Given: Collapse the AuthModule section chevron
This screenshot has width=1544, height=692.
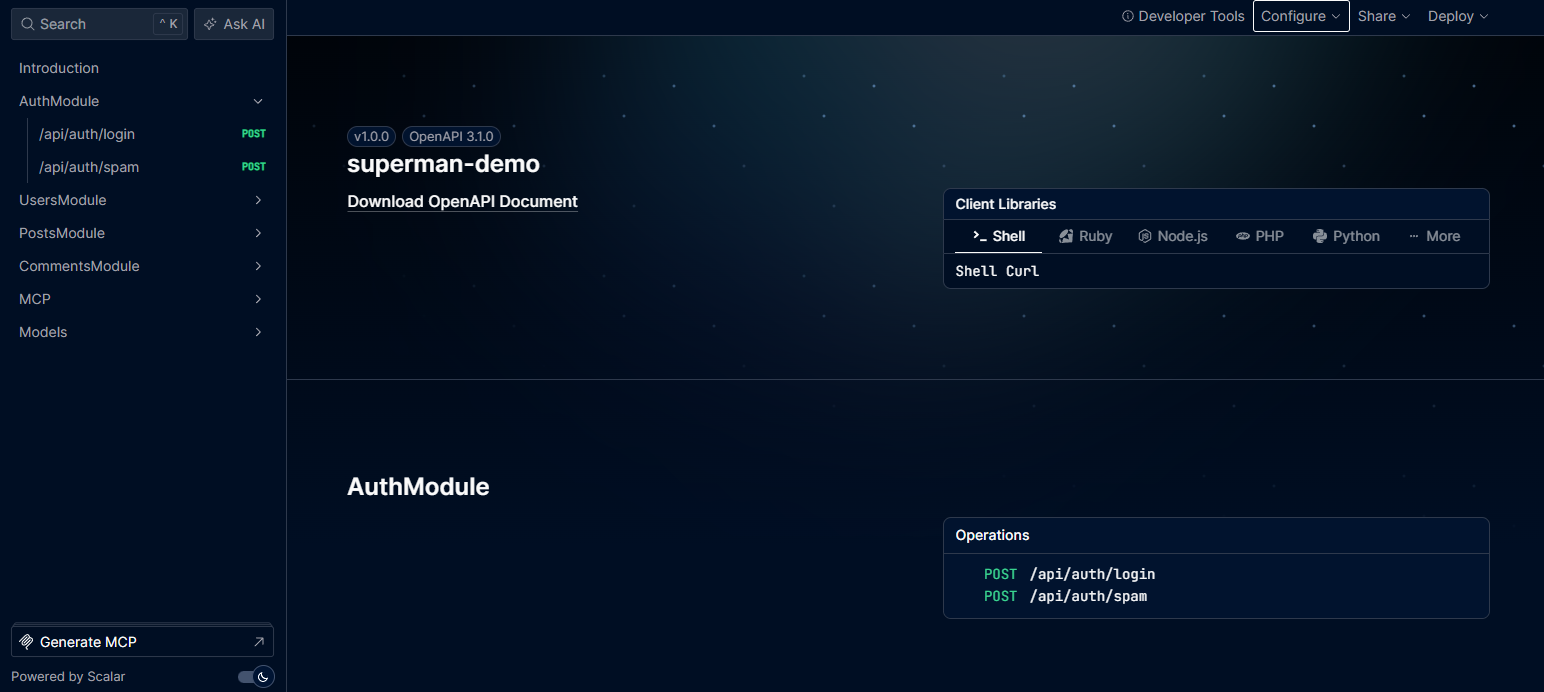Looking at the screenshot, I should coord(258,101).
